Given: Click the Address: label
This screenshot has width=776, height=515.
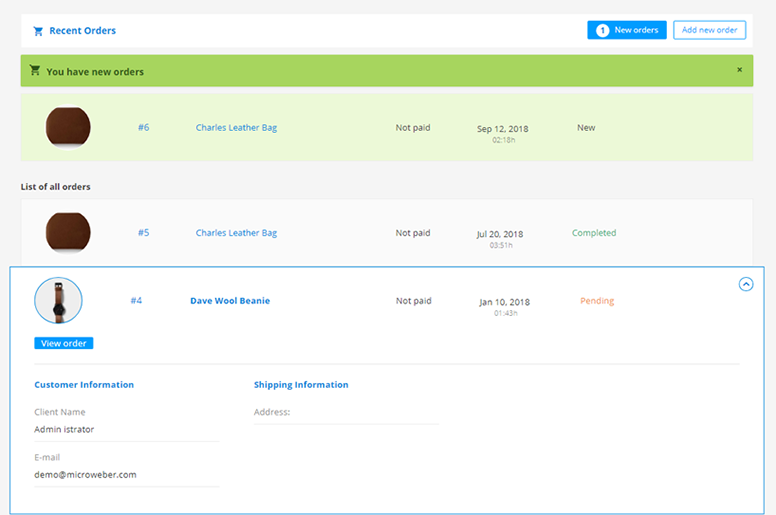Looking at the screenshot, I should 272,412.
